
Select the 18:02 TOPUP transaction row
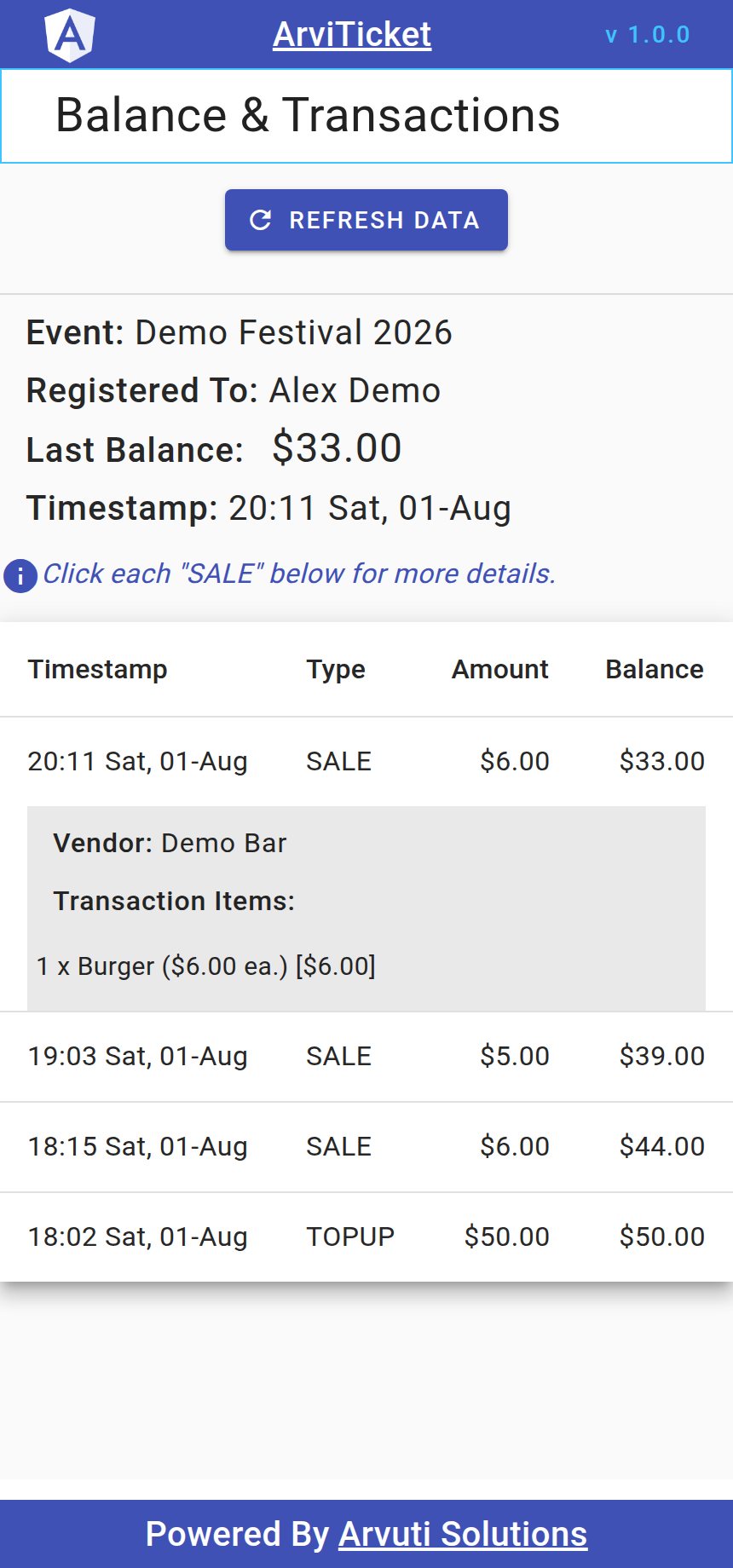point(366,1237)
